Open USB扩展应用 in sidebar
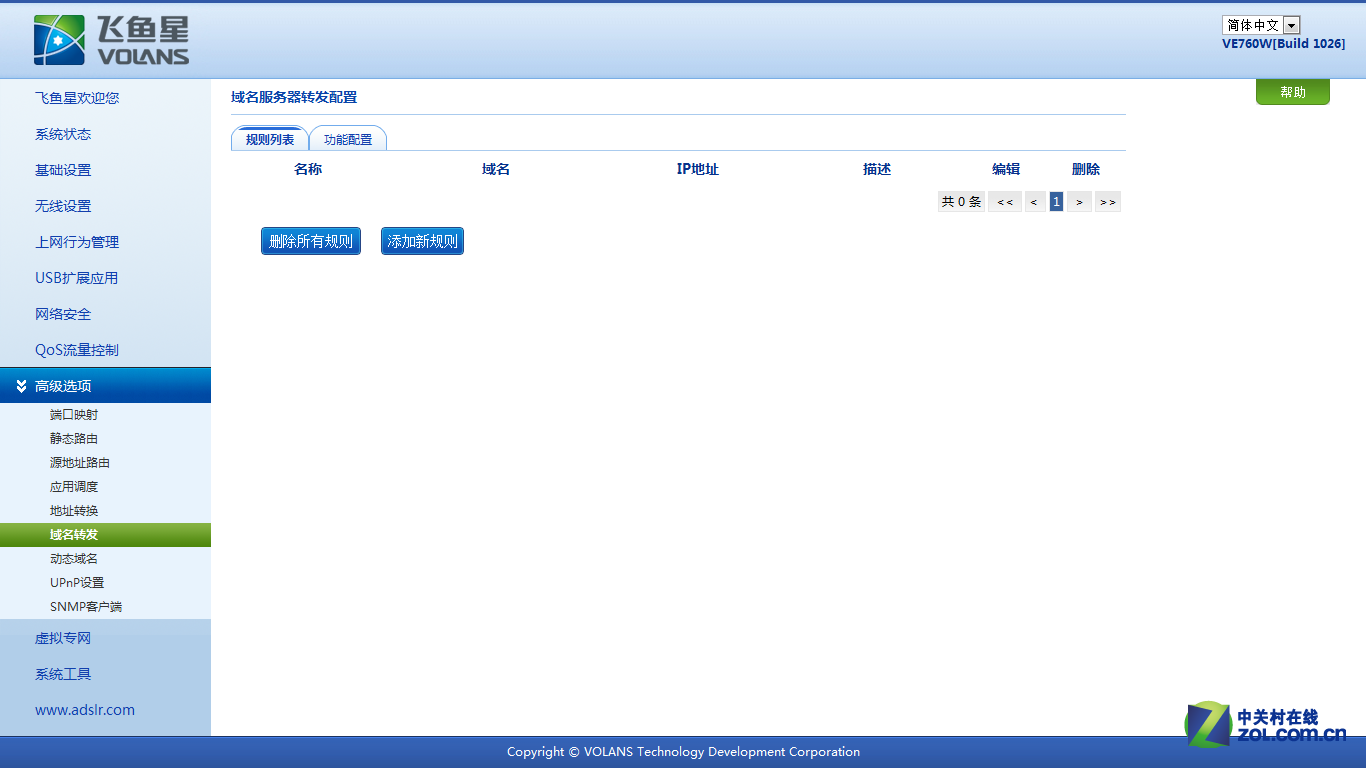This screenshot has height=768, width=1366. point(76,278)
